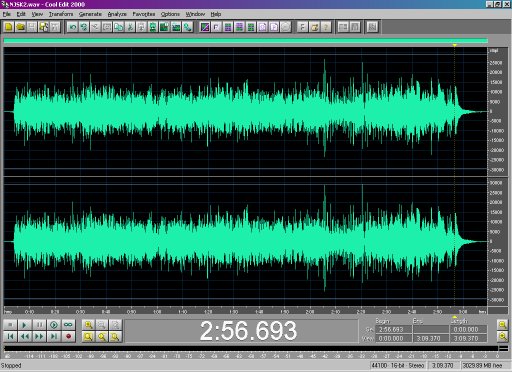
Task: Click the Undo arrow toolbar icon
Action: pos(72,27)
